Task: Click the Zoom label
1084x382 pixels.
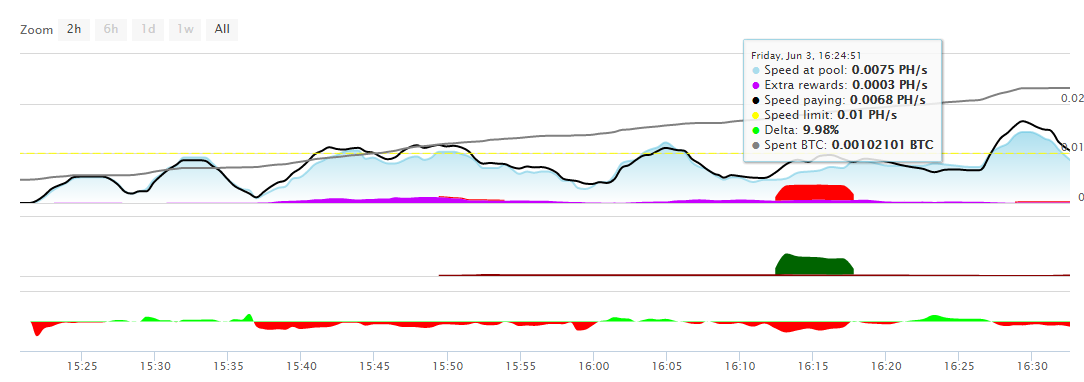Action: point(37,30)
